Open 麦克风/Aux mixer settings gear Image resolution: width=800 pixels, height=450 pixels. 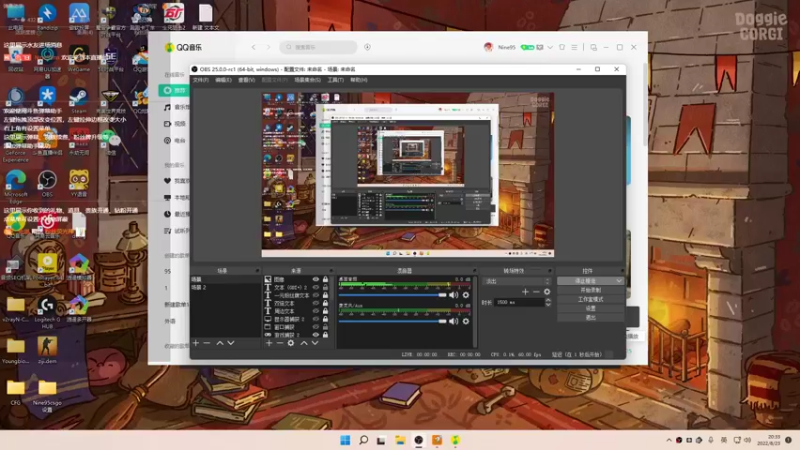coord(465,321)
